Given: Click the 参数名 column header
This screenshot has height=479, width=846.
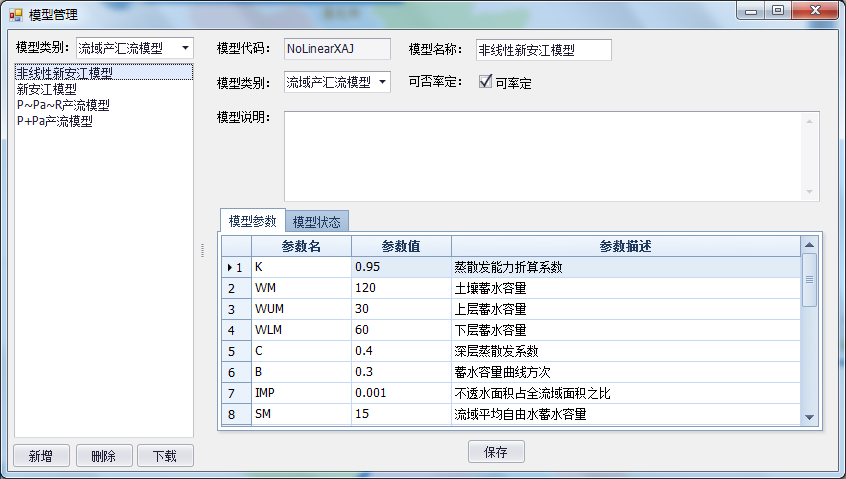Looking at the screenshot, I should [300, 246].
